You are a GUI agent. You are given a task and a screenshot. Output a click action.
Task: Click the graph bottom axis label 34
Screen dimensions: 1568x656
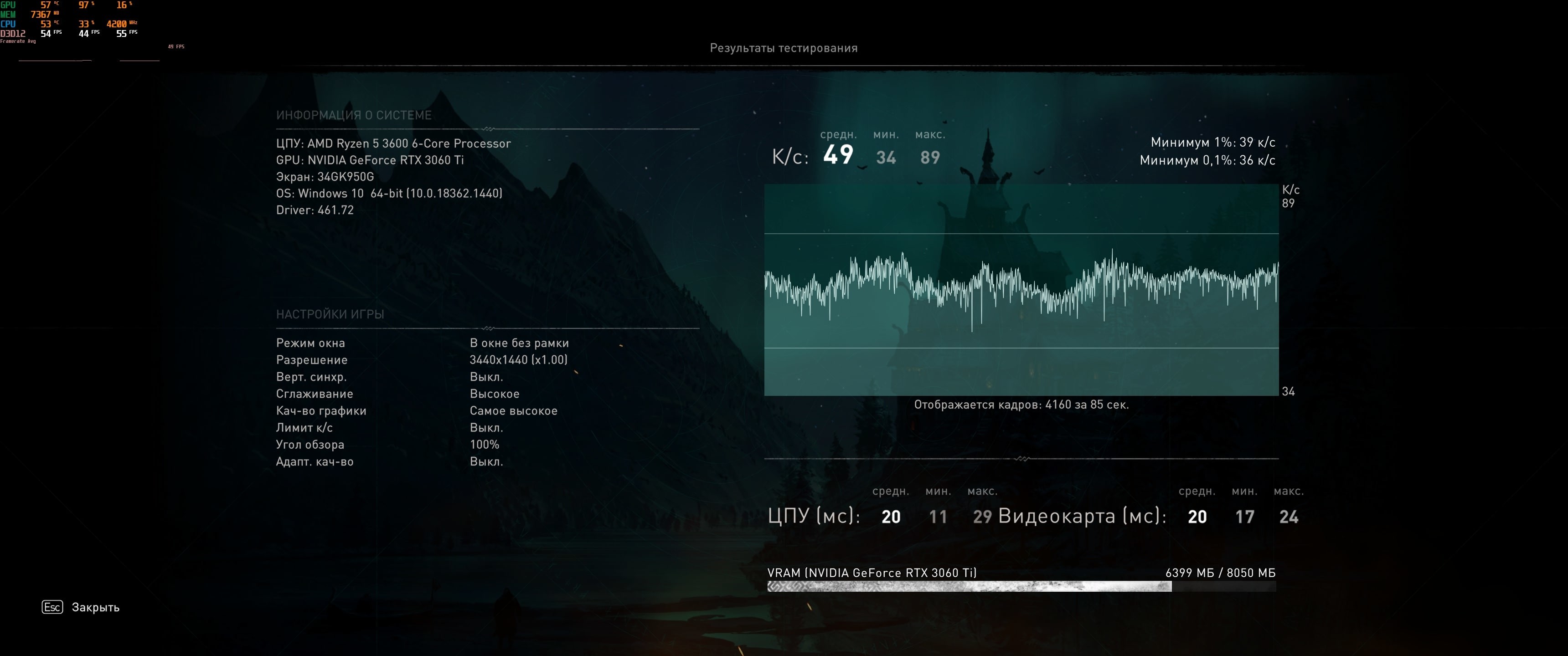click(1288, 391)
